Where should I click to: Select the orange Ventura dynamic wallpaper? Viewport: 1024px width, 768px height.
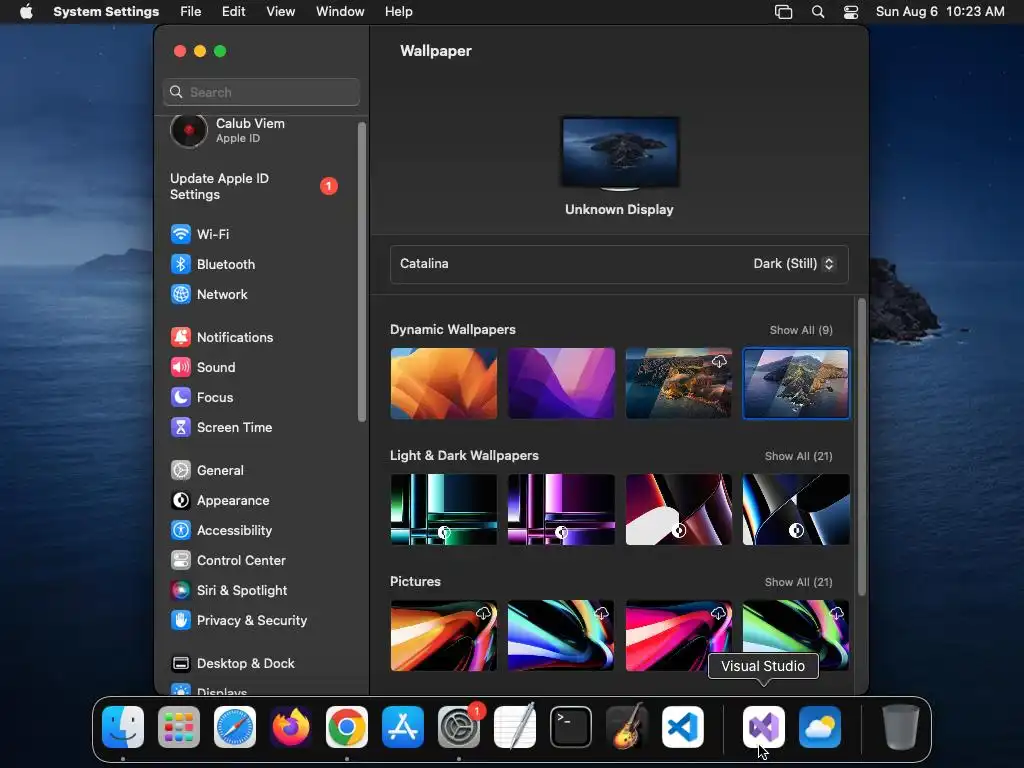[444, 383]
